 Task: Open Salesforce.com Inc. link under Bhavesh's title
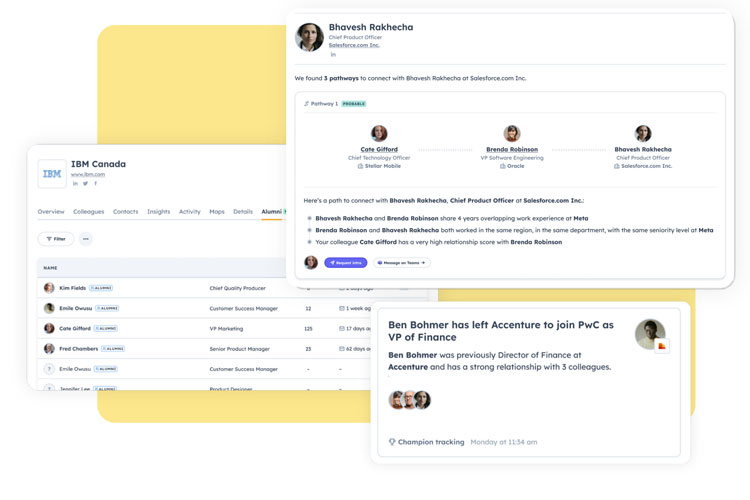click(354, 45)
